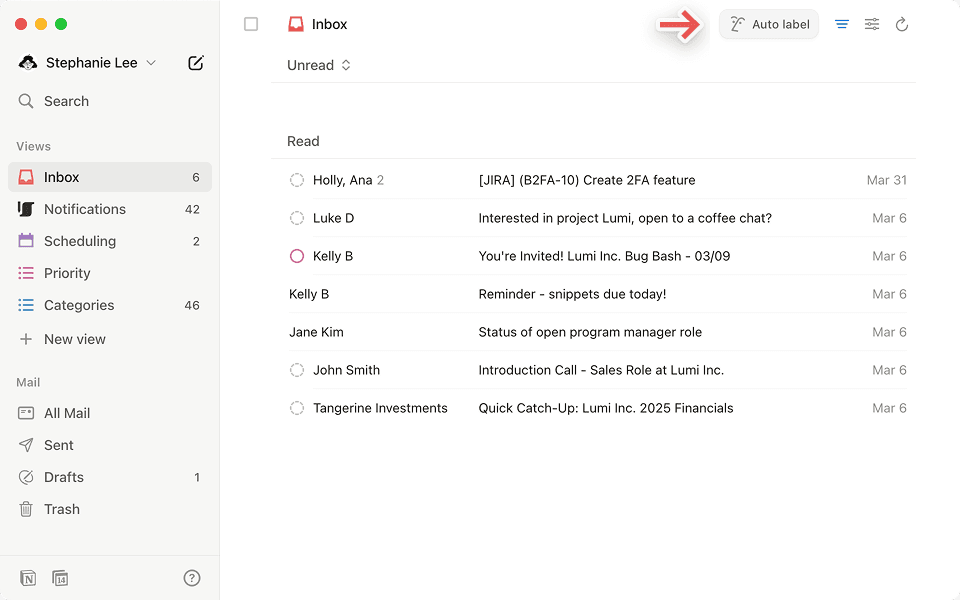Image resolution: width=960 pixels, height=600 pixels.
Task: Open the Drafts folder
Action: coord(64,477)
